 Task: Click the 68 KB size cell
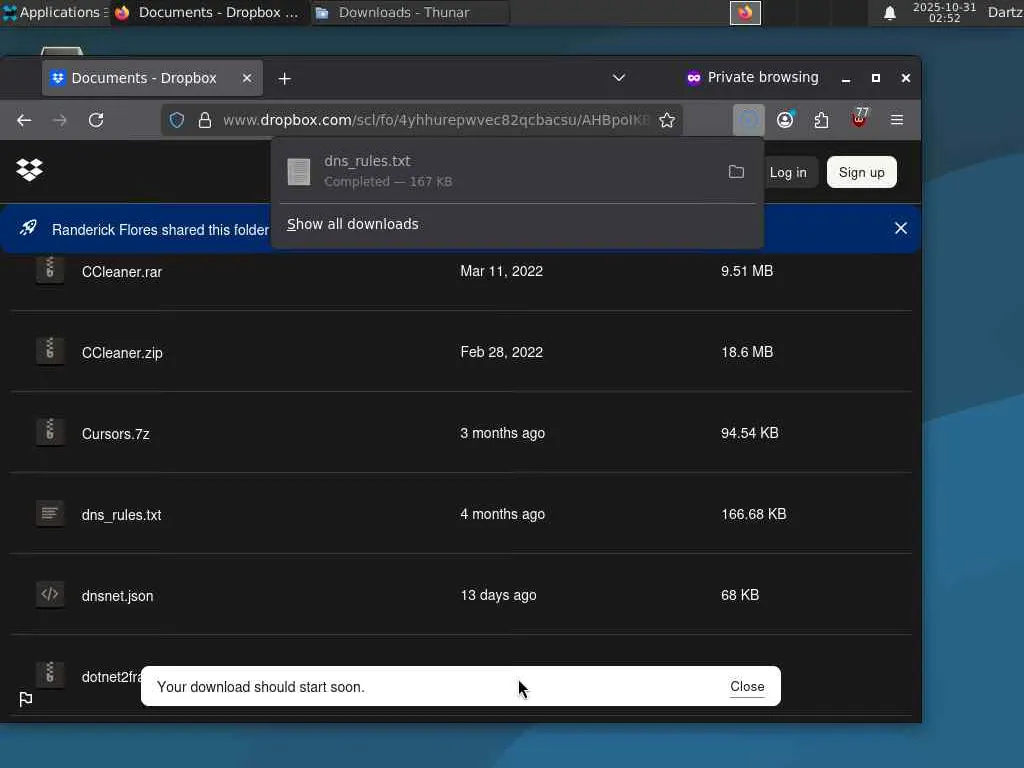point(740,595)
